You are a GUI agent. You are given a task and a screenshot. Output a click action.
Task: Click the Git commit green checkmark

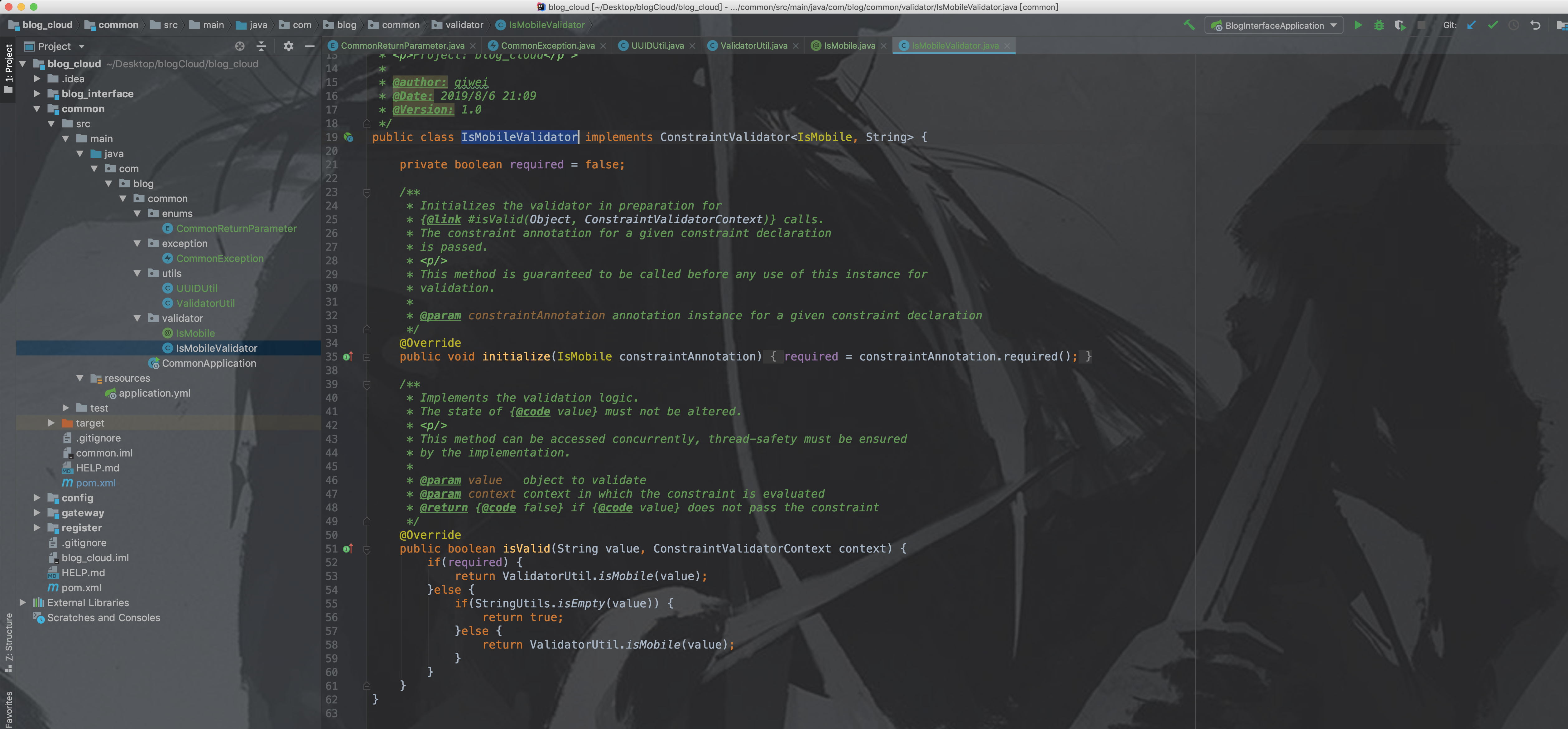pos(1493,25)
